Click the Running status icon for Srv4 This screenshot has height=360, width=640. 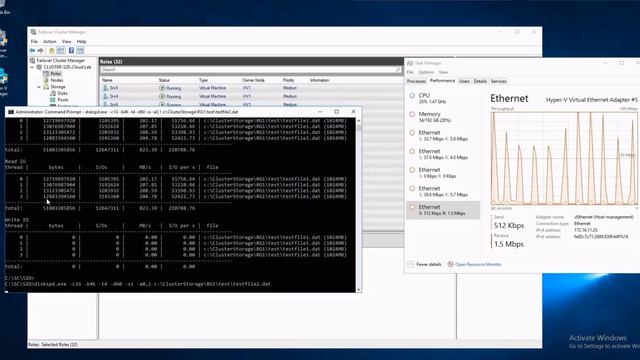162,96
